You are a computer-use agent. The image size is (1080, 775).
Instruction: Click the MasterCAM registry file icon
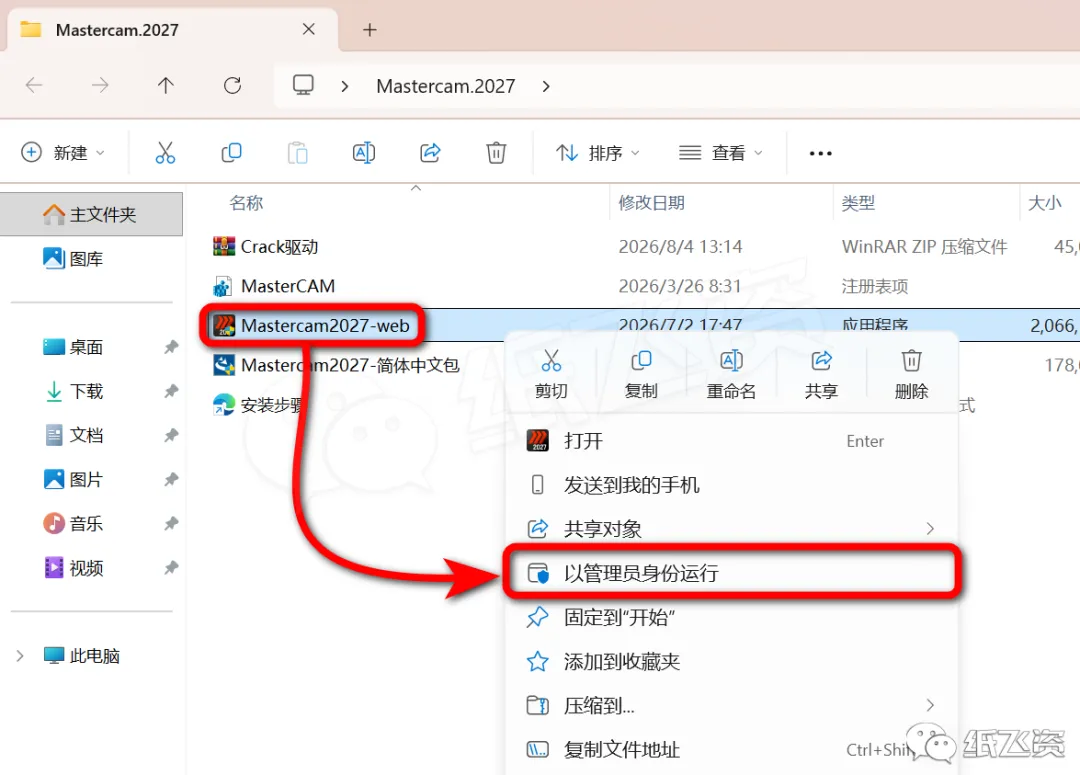tap(222, 286)
